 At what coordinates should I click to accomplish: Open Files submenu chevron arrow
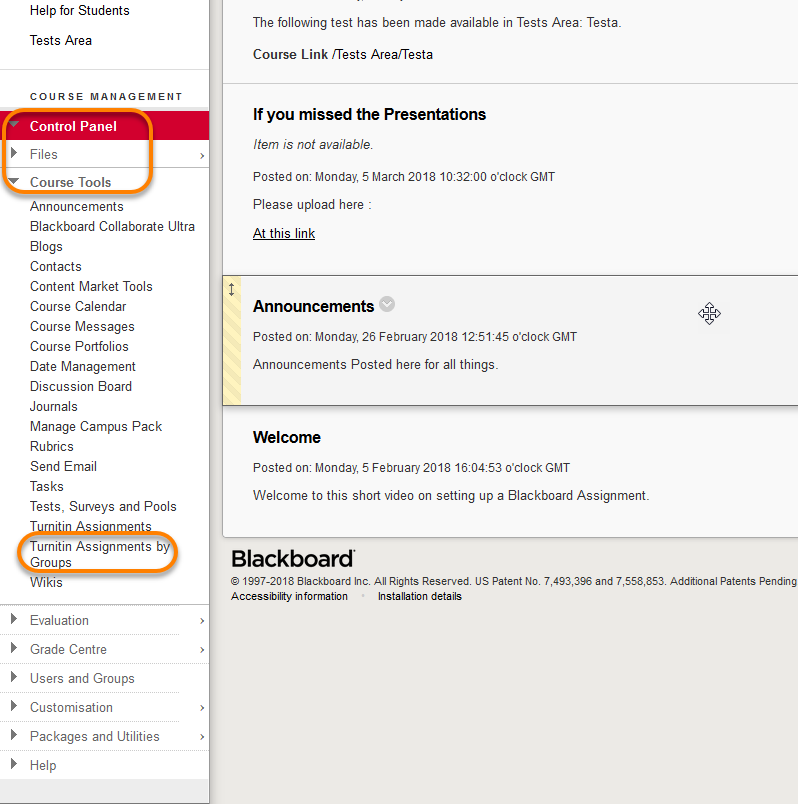(x=202, y=155)
